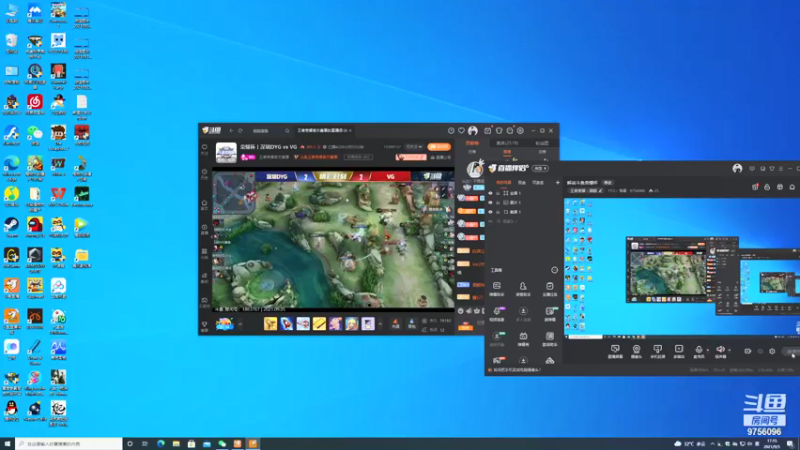The width and height of the screenshot is (800, 450).
Task: Toggle lock on the second source row
Action: pyautogui.click(x=498, y=203)
